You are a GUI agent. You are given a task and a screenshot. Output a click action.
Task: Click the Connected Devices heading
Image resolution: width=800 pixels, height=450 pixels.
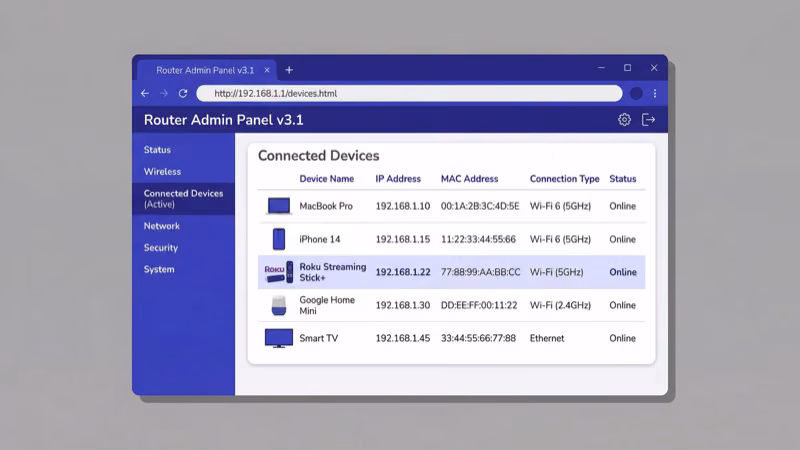point(318,156)
